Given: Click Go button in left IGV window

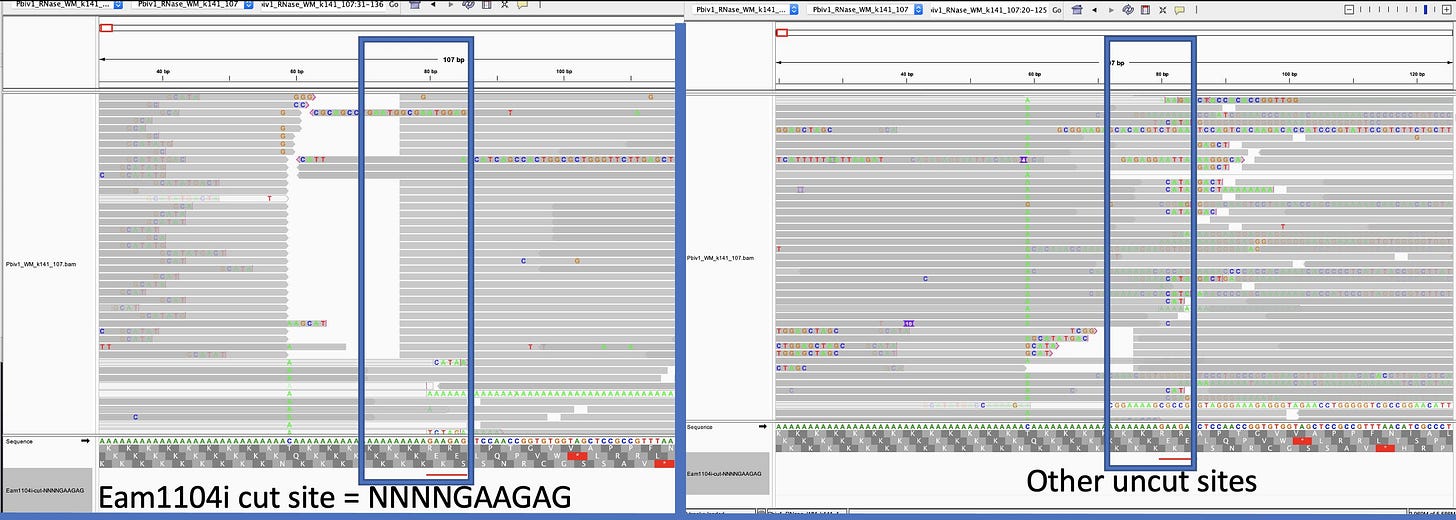Looking at the screenshot, I should [393, 5].
